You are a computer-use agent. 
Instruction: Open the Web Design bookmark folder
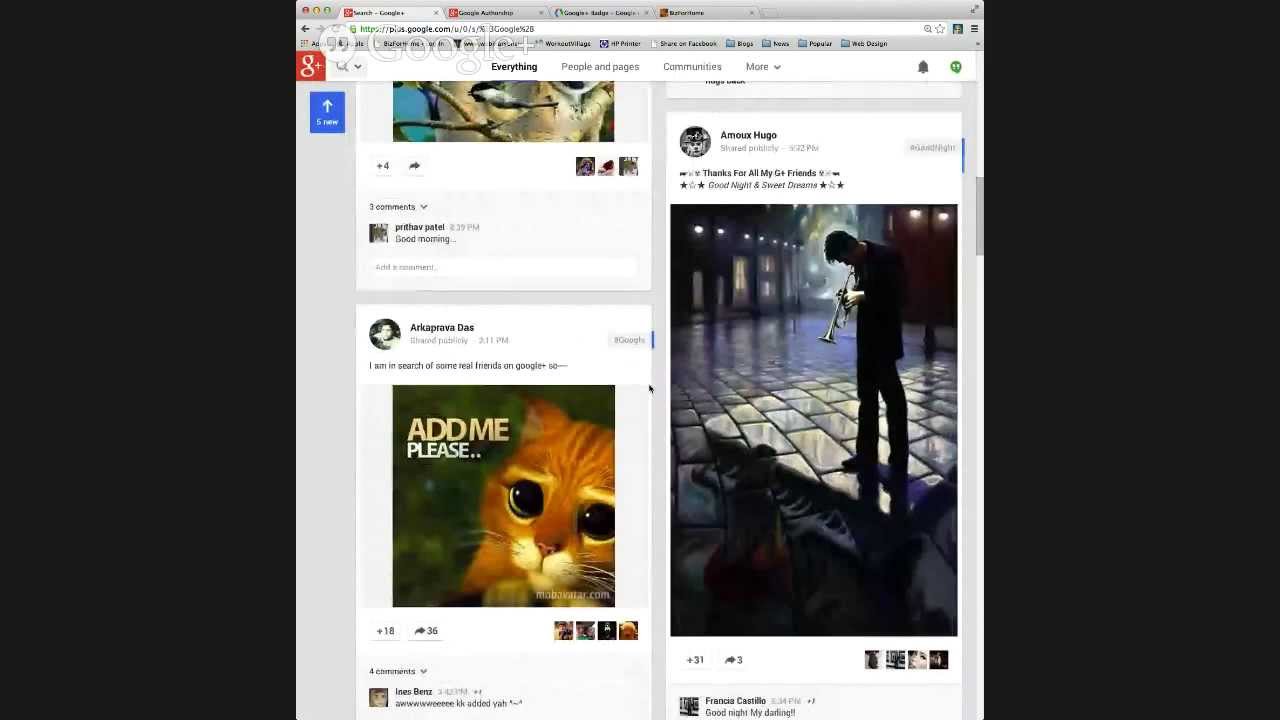[865, 44]
